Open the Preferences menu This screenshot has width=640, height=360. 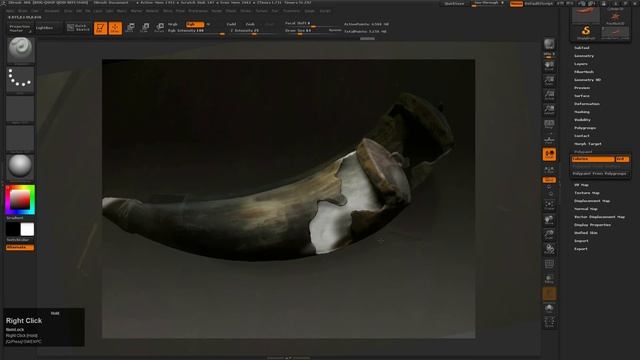[198, 11]
